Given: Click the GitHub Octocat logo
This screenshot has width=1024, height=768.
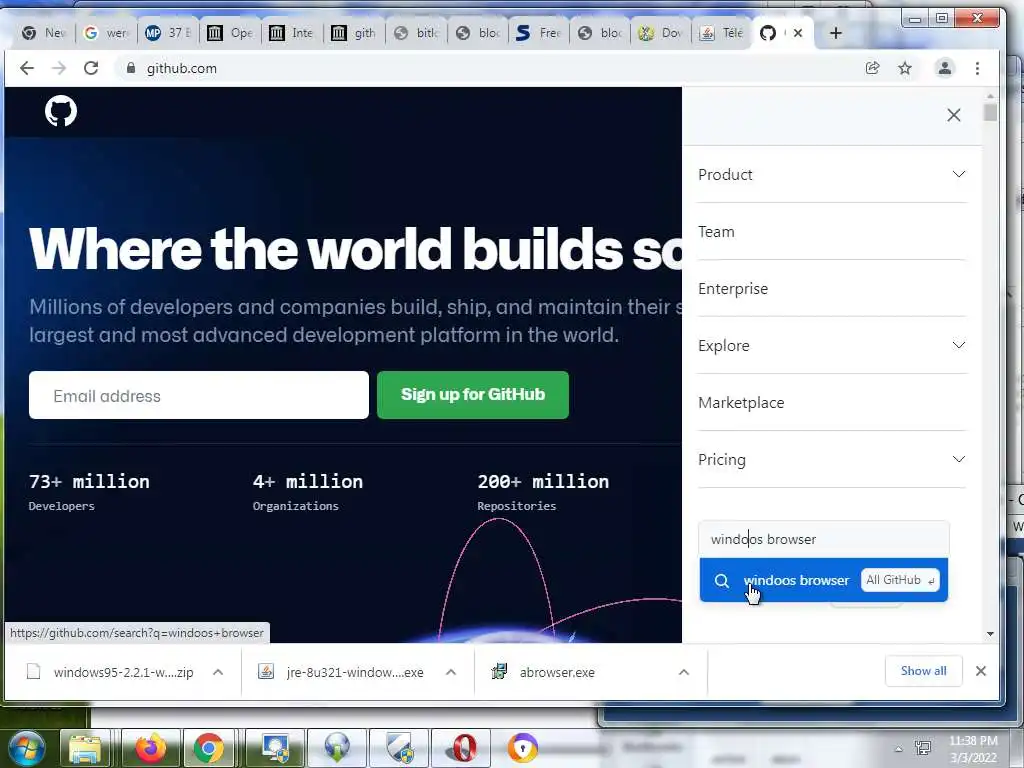Looking at the screenshot, I should 61,111.
